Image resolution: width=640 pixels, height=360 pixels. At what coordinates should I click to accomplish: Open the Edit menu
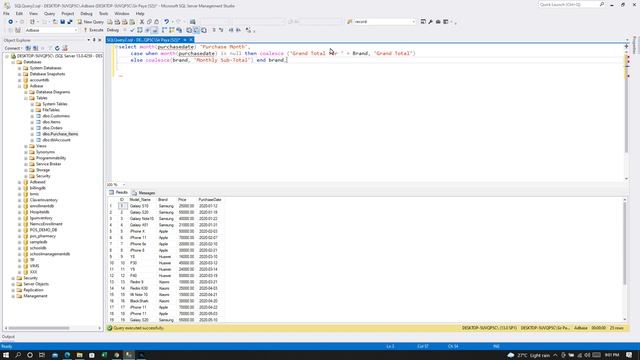(x=19, y=13)
